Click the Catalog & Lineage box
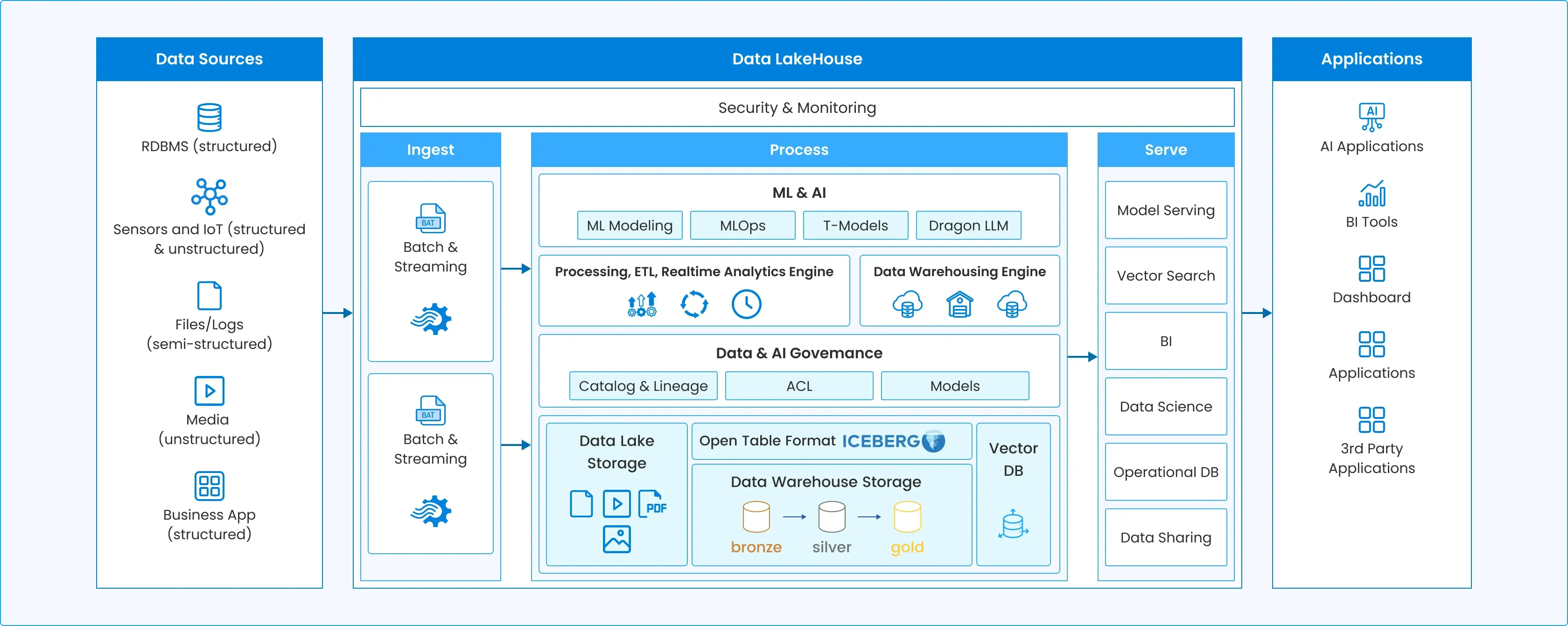Image resolution: width=1568 pixels, height=626 pixels. [x=643, y=386]
